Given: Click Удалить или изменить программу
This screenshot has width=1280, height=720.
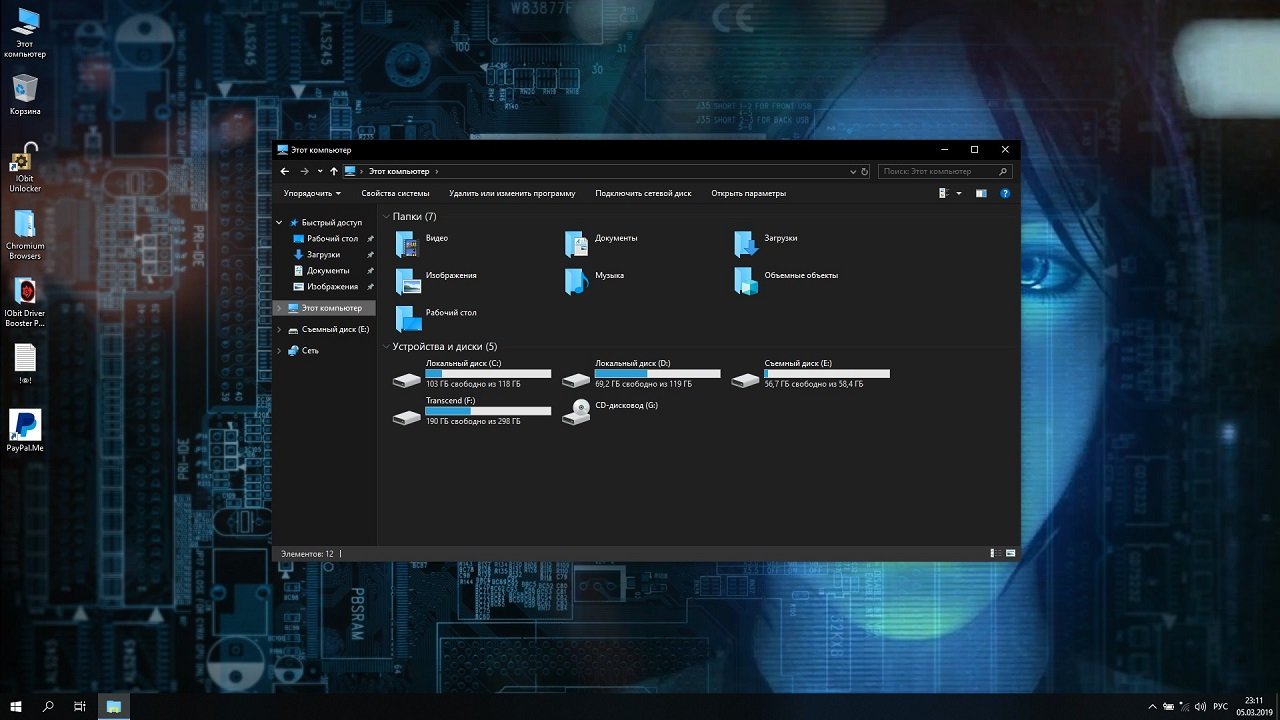Looking at the screenshot, I should 512,193.
